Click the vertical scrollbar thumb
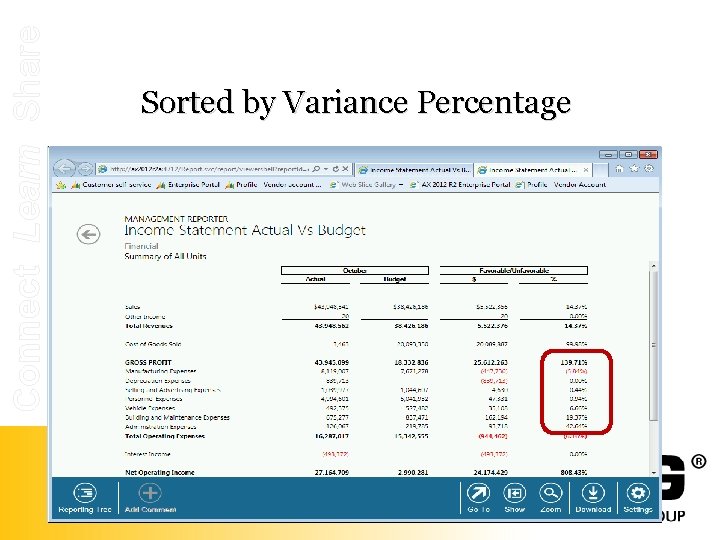Screen dimensions: 720x540 click(653, 344)
